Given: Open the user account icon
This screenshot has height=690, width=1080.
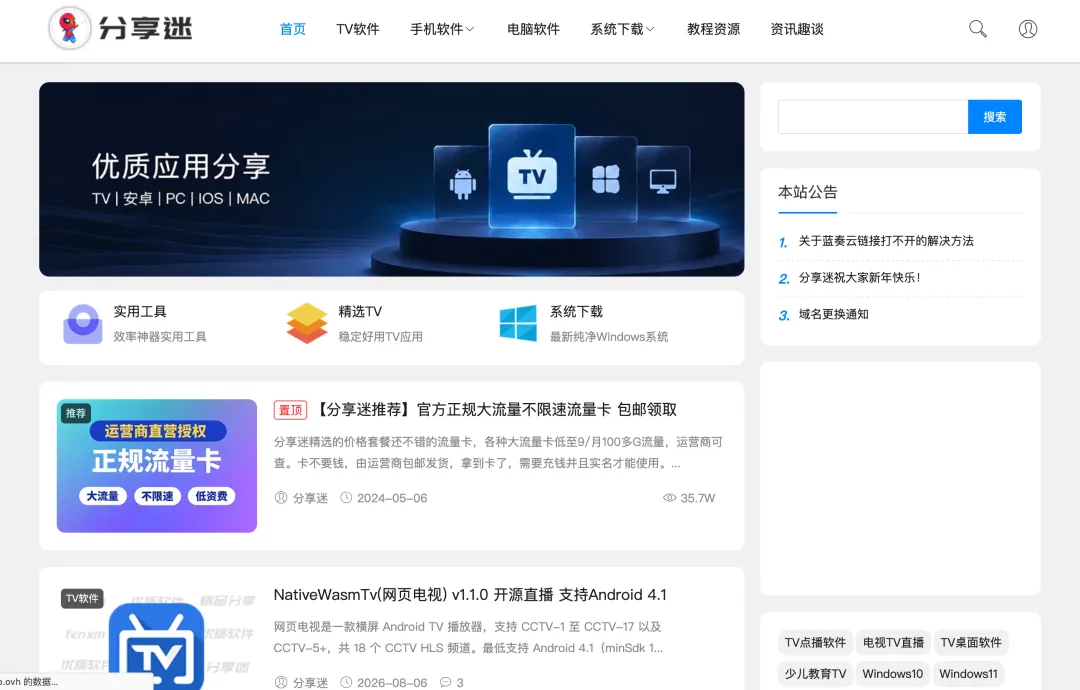Looking at the screenshot, I should pyautogui.click(x=1028, y=29).
